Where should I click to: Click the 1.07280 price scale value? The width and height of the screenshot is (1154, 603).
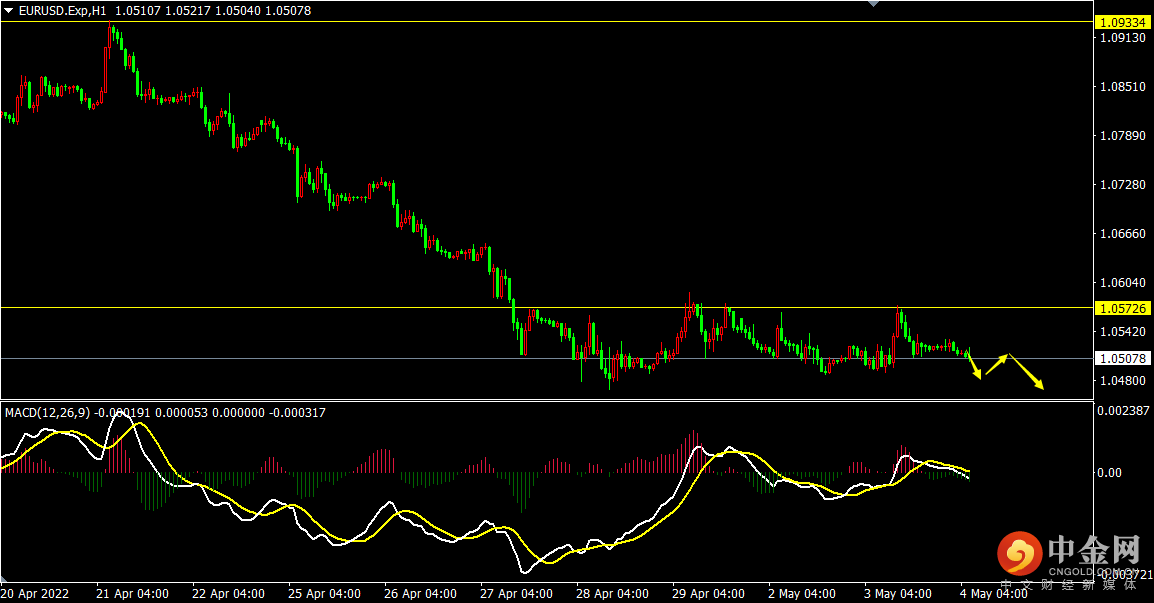pos(1122,185)
